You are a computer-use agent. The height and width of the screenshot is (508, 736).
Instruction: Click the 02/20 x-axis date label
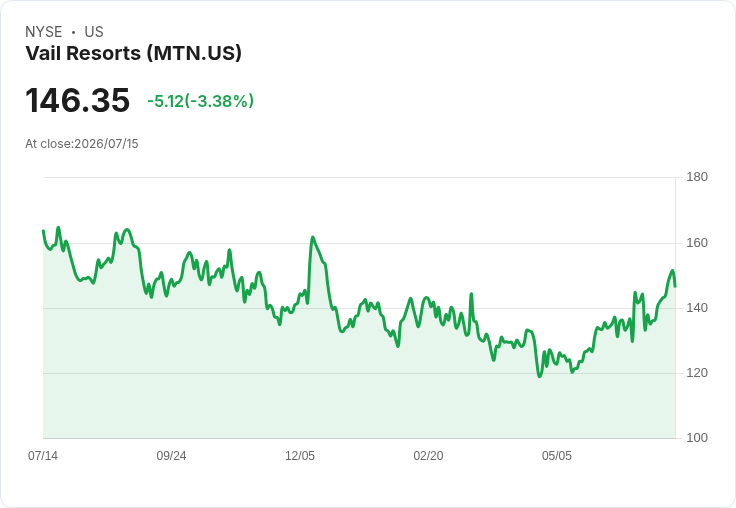(x=428, y=456)
